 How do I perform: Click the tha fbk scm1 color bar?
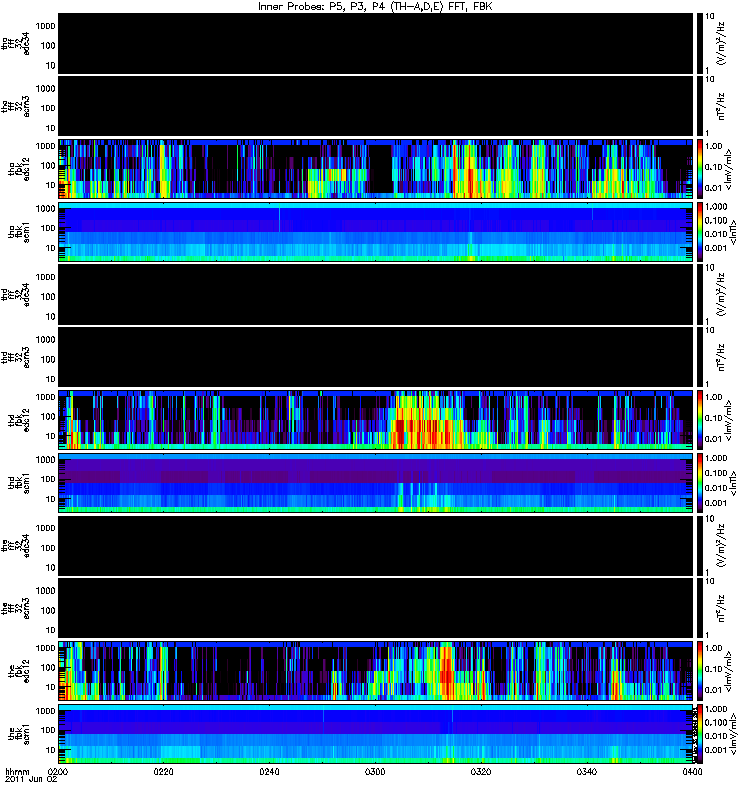tap(699, 232)
